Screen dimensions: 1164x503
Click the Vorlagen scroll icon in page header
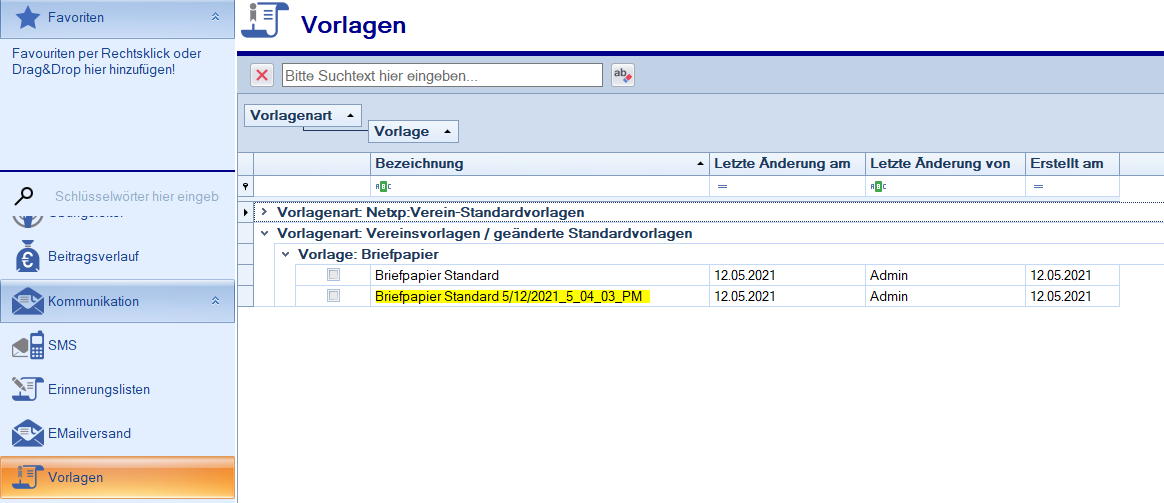(265, 21)
